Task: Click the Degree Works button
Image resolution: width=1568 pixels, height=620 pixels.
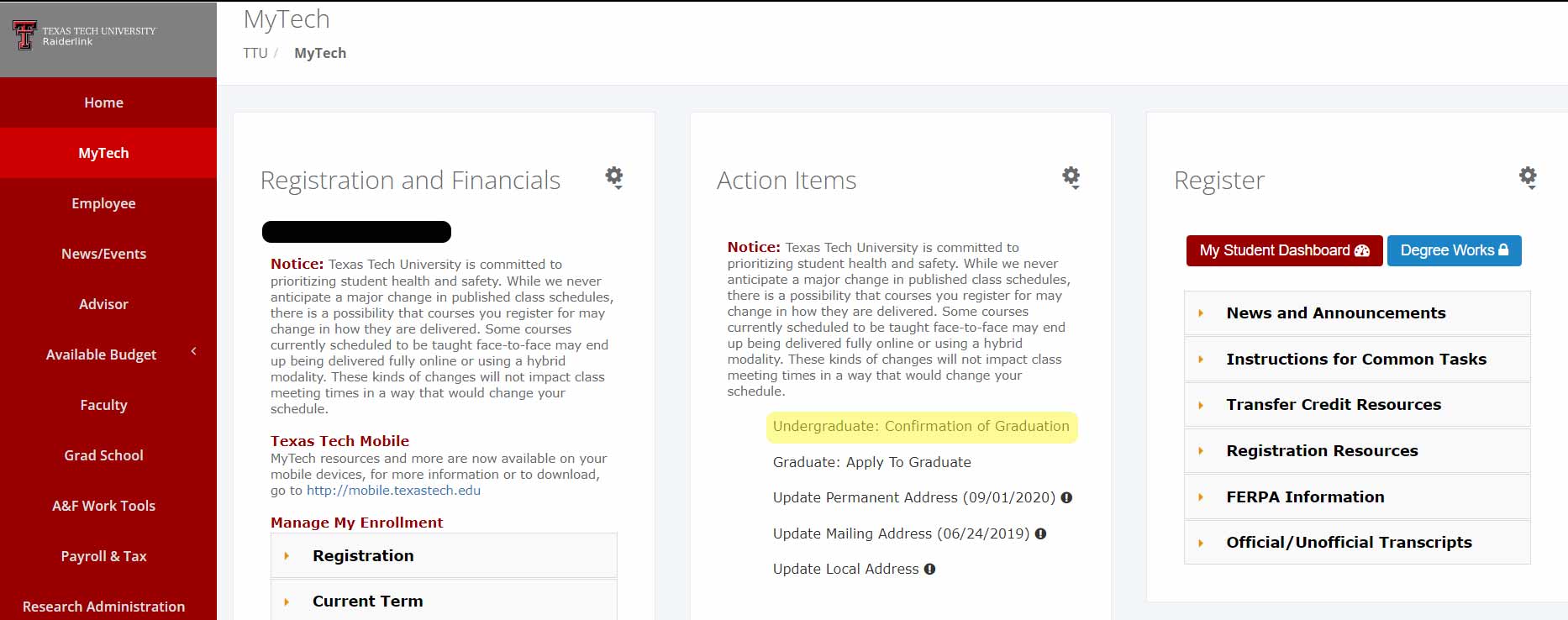Action: [1454, 250]
